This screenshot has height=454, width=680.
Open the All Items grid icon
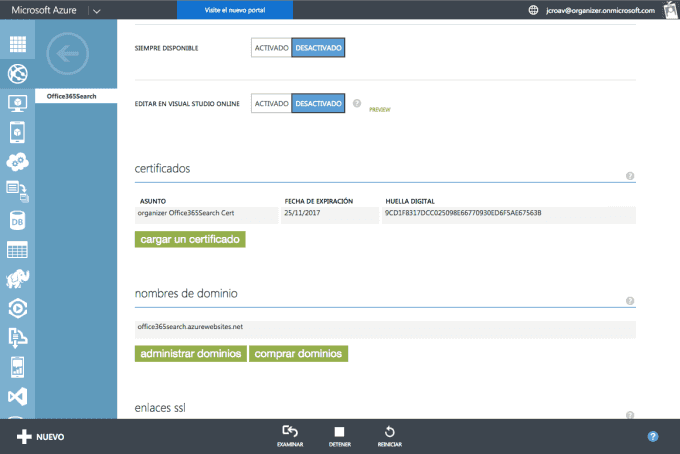pyautogui.click(x=18, y=44)
